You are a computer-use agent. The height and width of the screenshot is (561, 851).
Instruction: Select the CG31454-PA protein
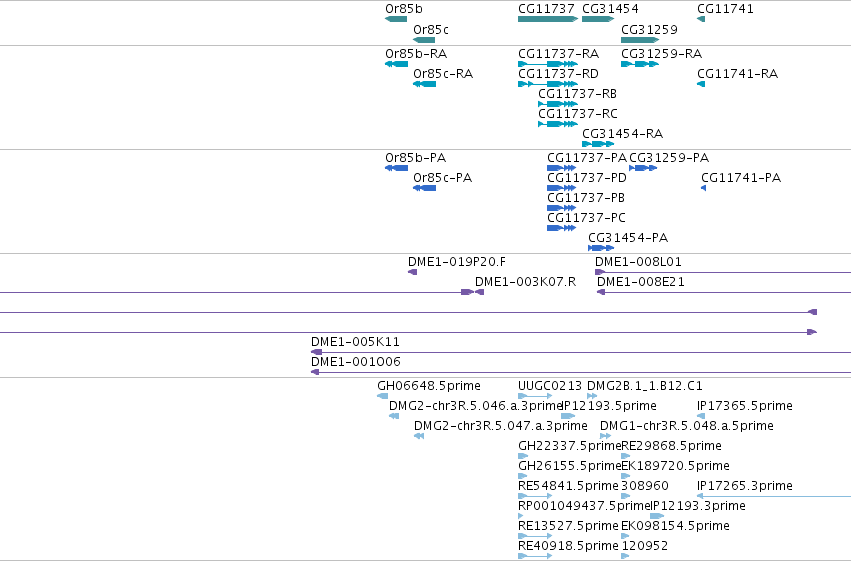pyautogui.click(x=601, y=248)
